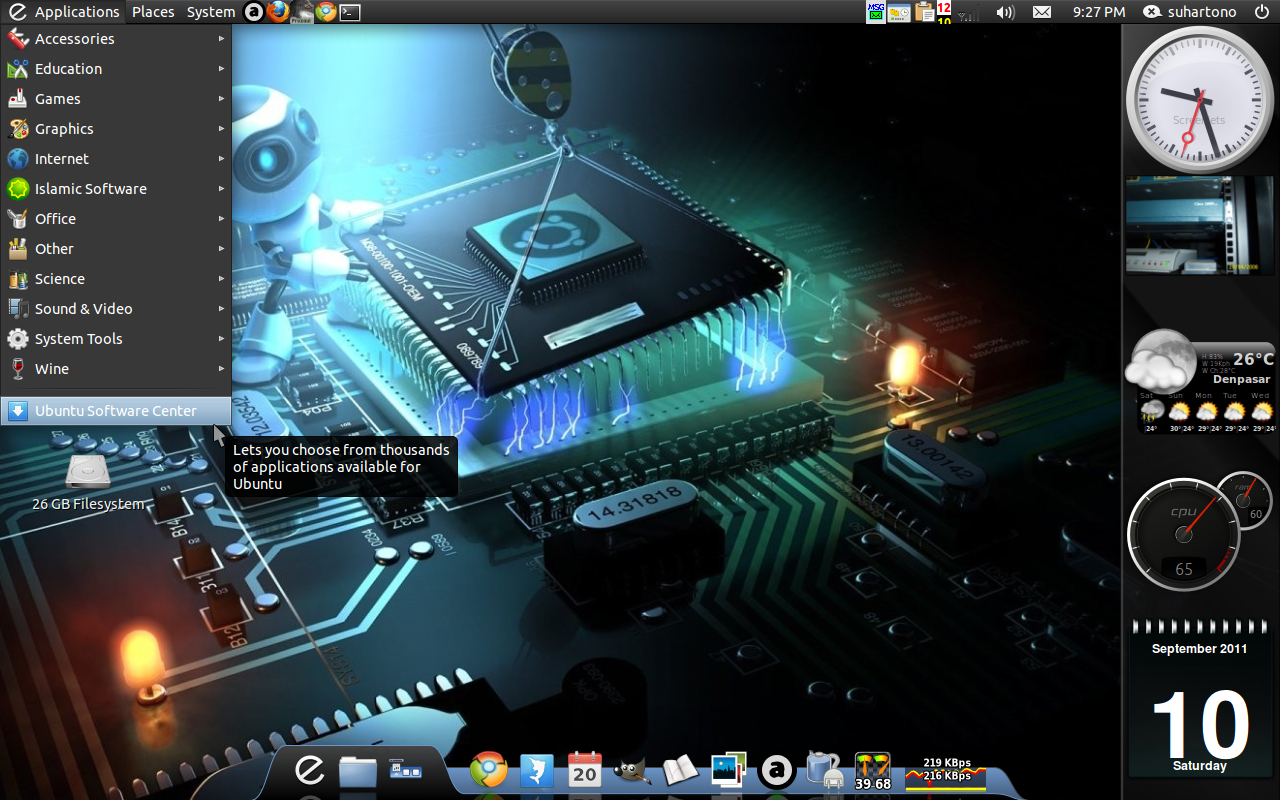Viewport: 1280px width, 800px height.
Task: Click the file manager timer tray icon
Action: [x=899, y=12]
